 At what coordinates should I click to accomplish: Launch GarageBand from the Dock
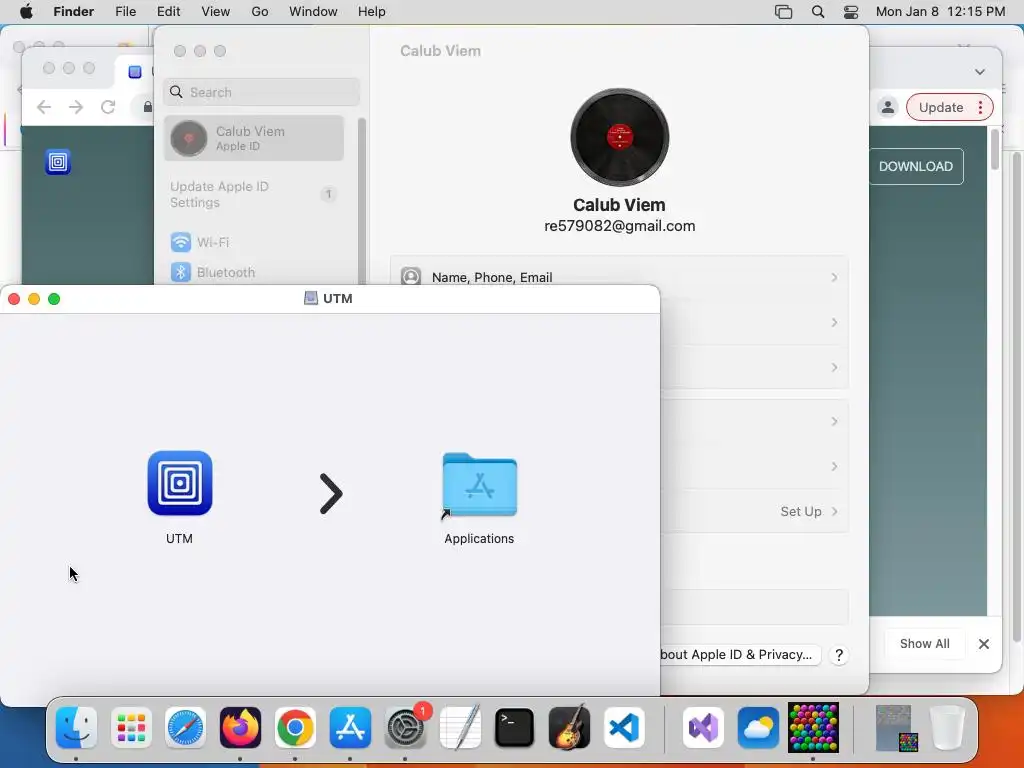[x=569, y=728]
